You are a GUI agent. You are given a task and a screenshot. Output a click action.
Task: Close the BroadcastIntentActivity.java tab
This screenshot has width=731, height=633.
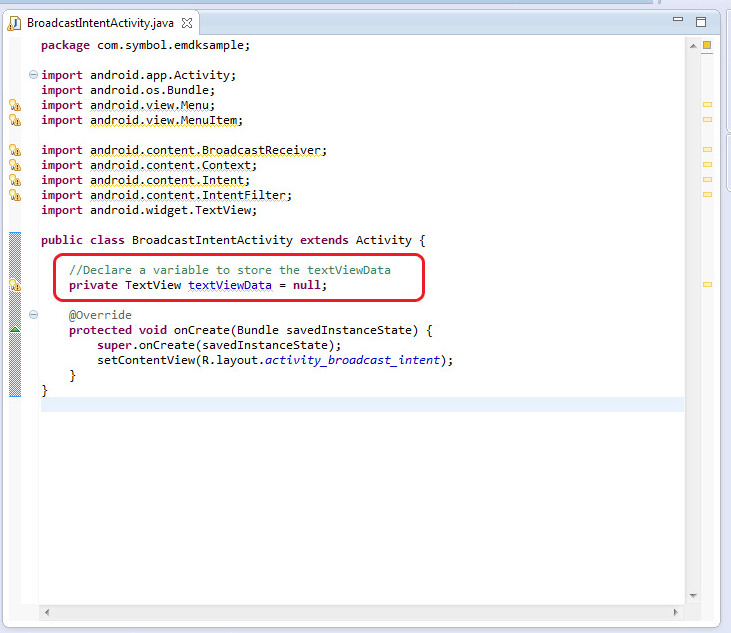(186, 22)
